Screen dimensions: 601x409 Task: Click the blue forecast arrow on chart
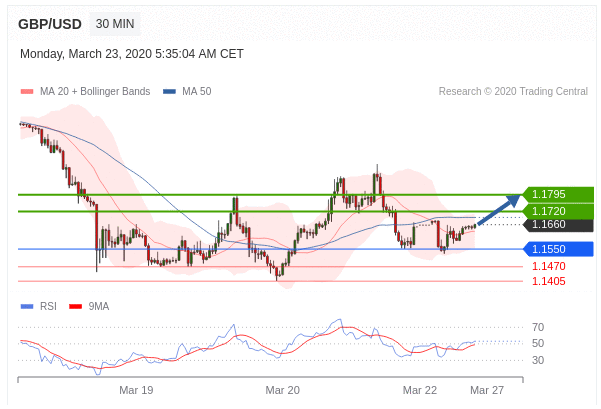[x=498, y=210]
